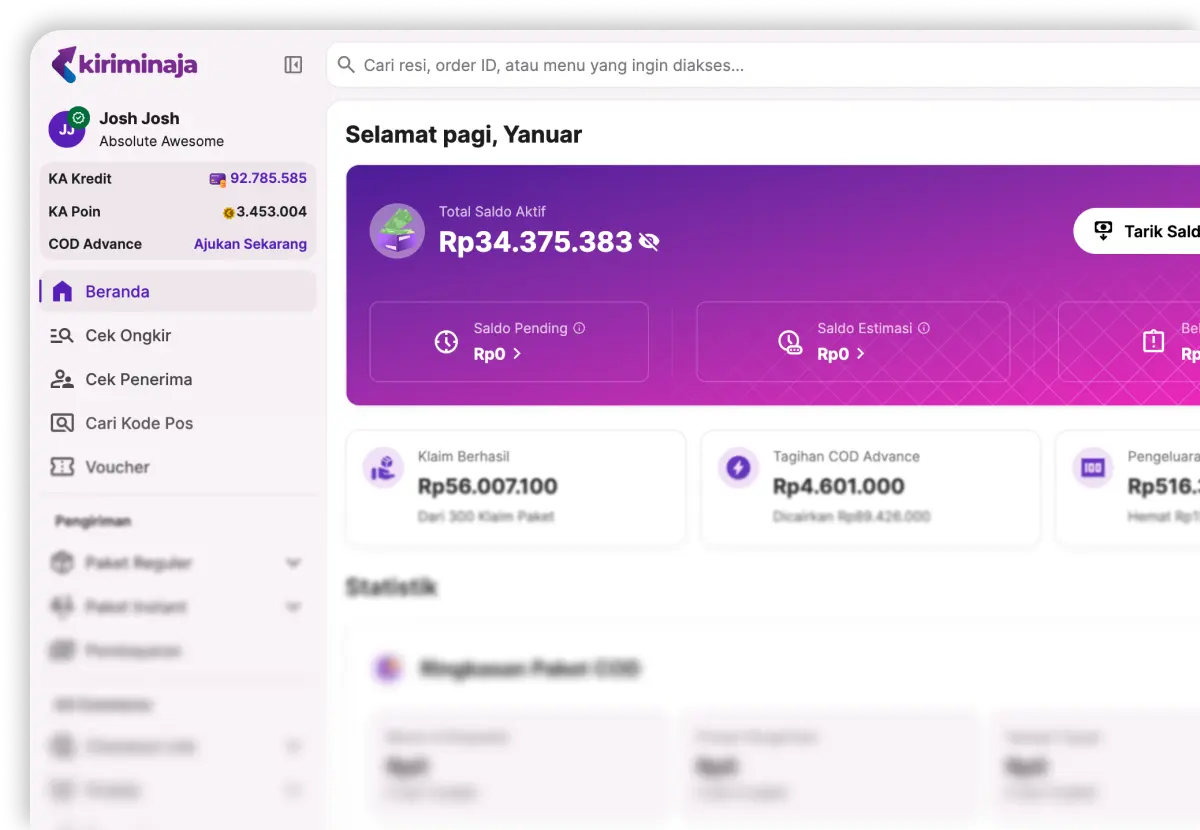Click the KA Poin value 3.453.004

272,212
